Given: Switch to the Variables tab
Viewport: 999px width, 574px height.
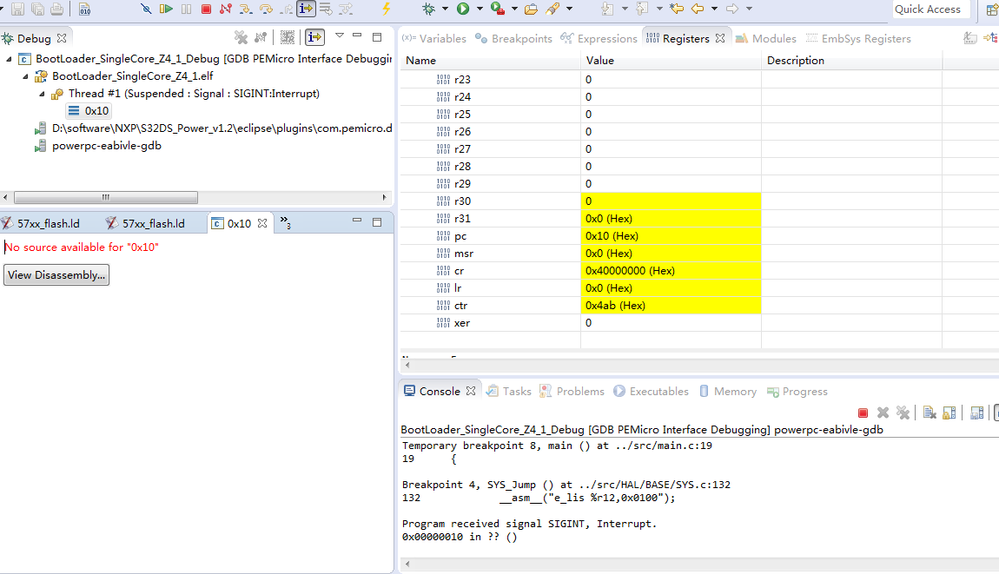Looking at the screenshot, I should point(435,38).
